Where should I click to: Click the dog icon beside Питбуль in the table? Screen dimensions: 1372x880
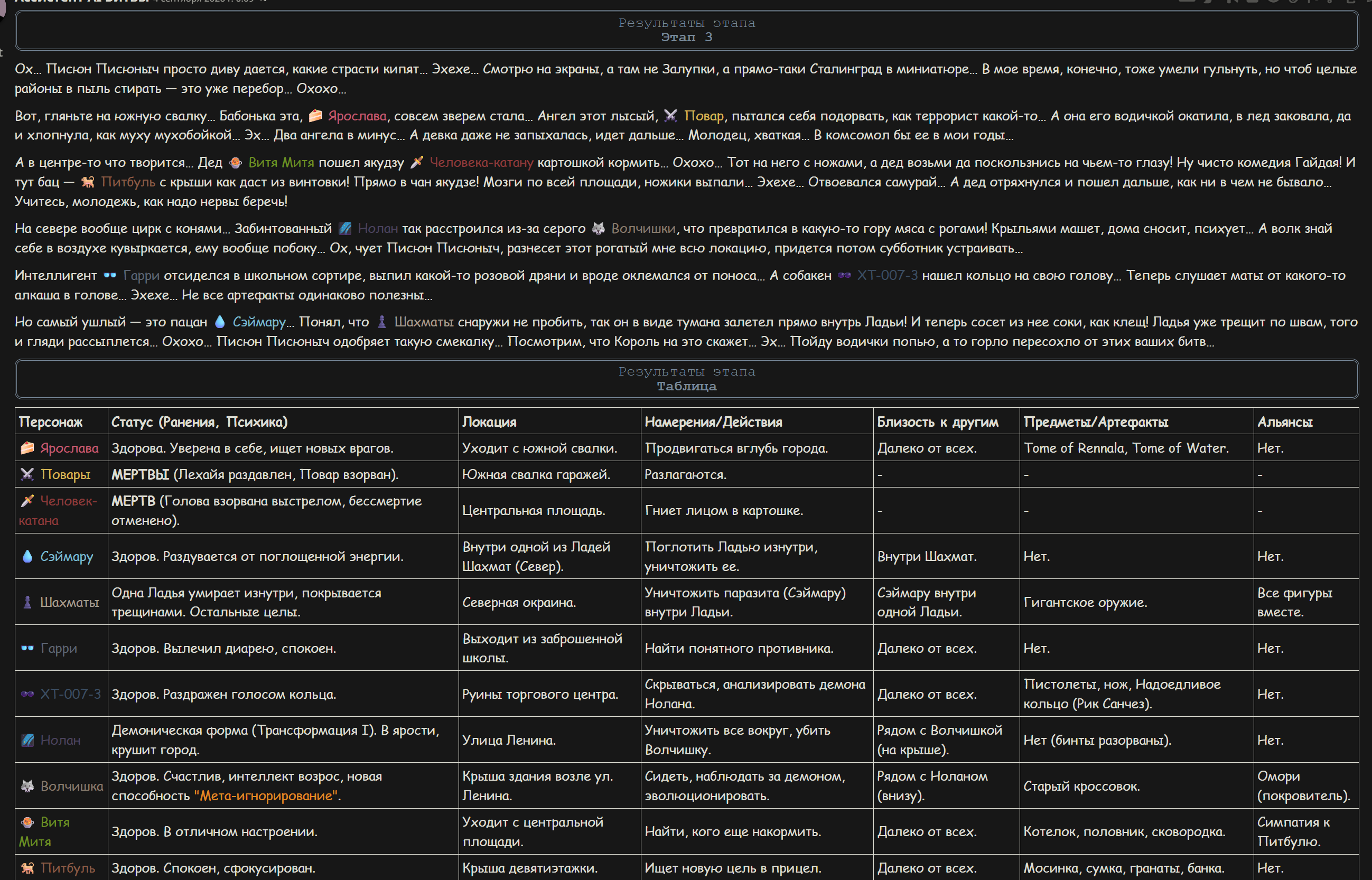[x=27, y=867]
